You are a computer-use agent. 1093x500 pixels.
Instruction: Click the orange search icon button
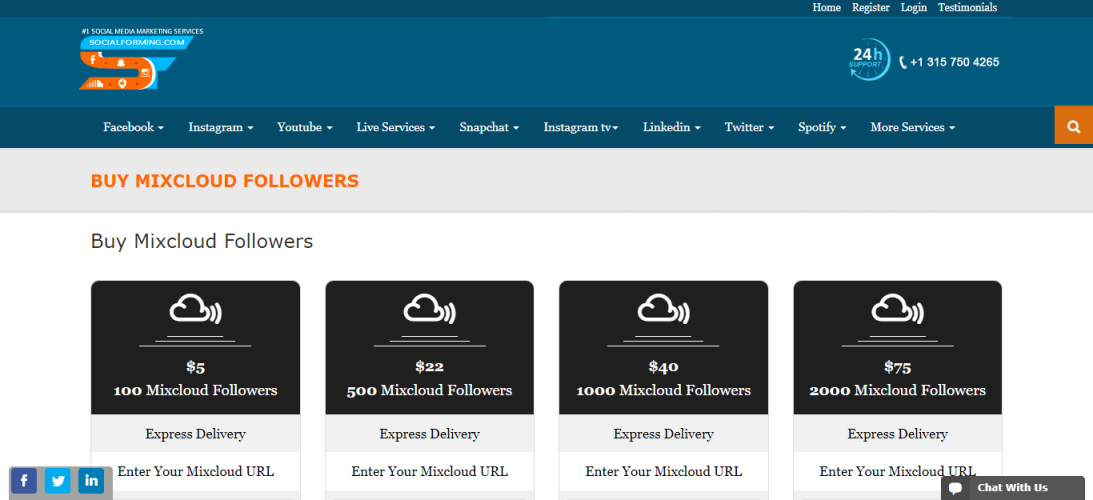coord(1073,126)
